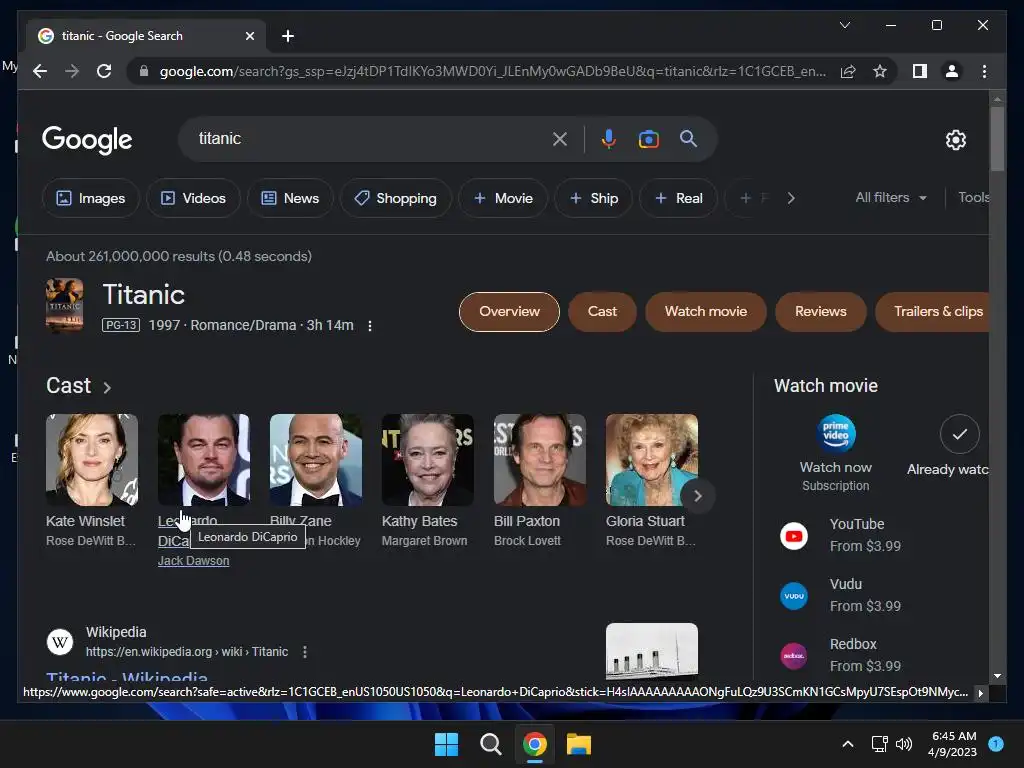1024x768 pixels.
Task: Open more options dots next to Titanic runtime
Action: (x=370, y=326)
